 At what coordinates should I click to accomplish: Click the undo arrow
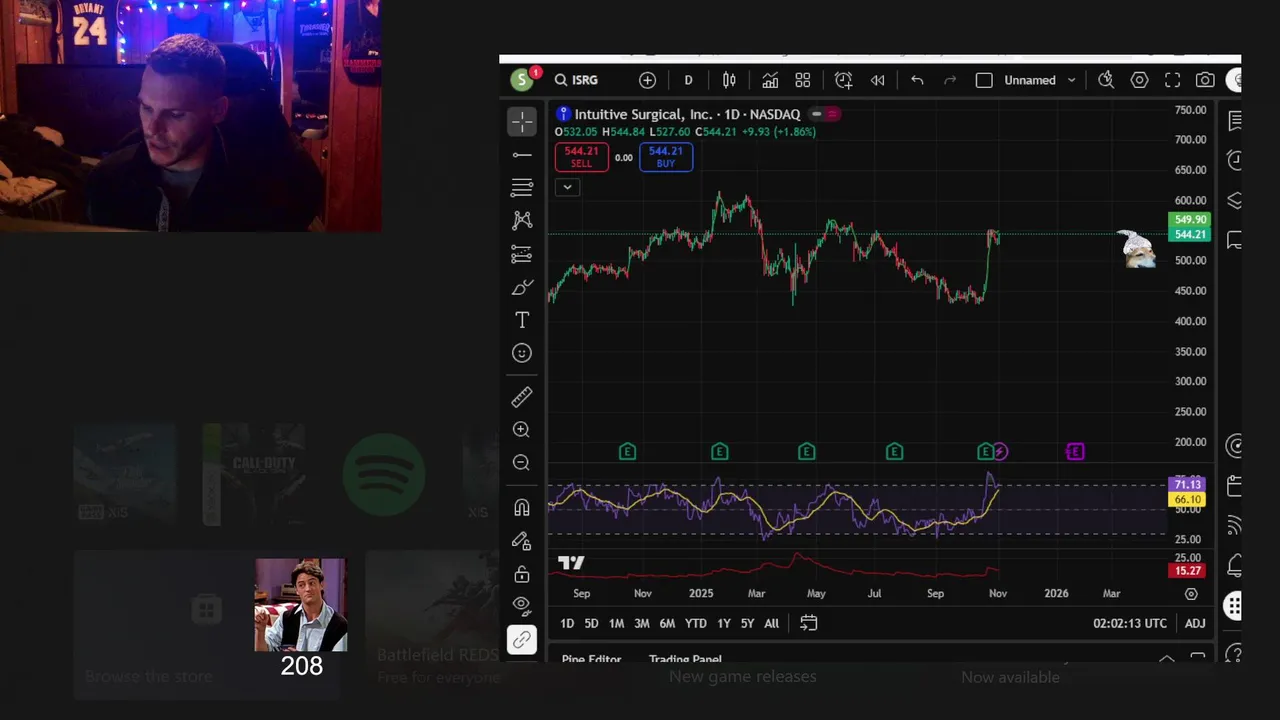917,80
